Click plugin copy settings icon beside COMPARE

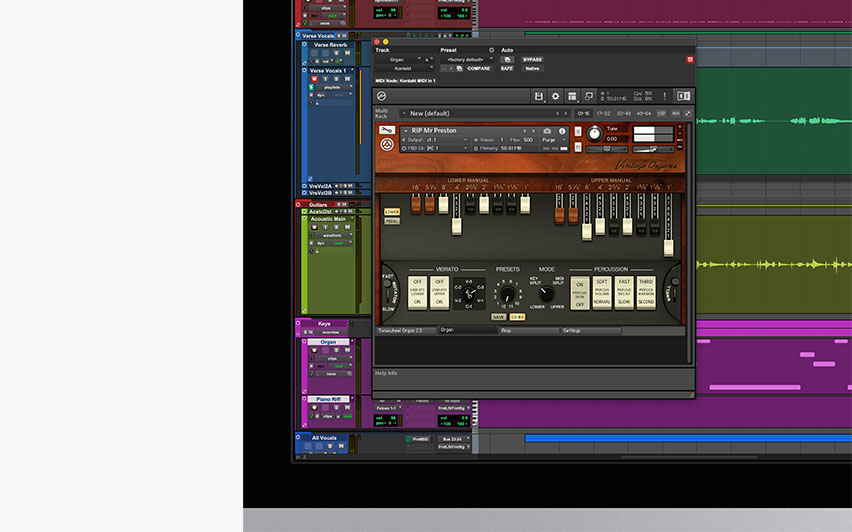(x=459, y=68)
